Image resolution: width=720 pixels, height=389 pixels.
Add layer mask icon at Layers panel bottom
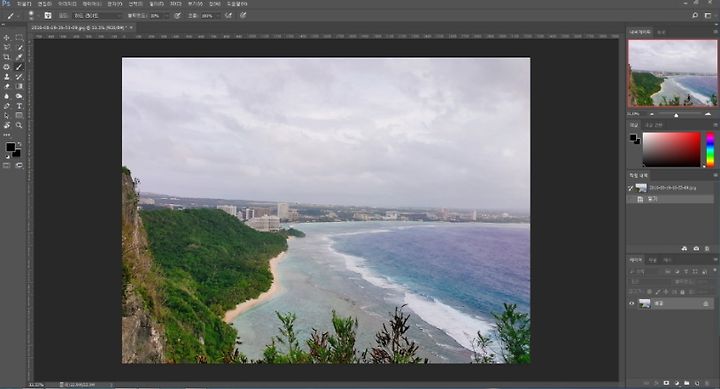point(666,383)
